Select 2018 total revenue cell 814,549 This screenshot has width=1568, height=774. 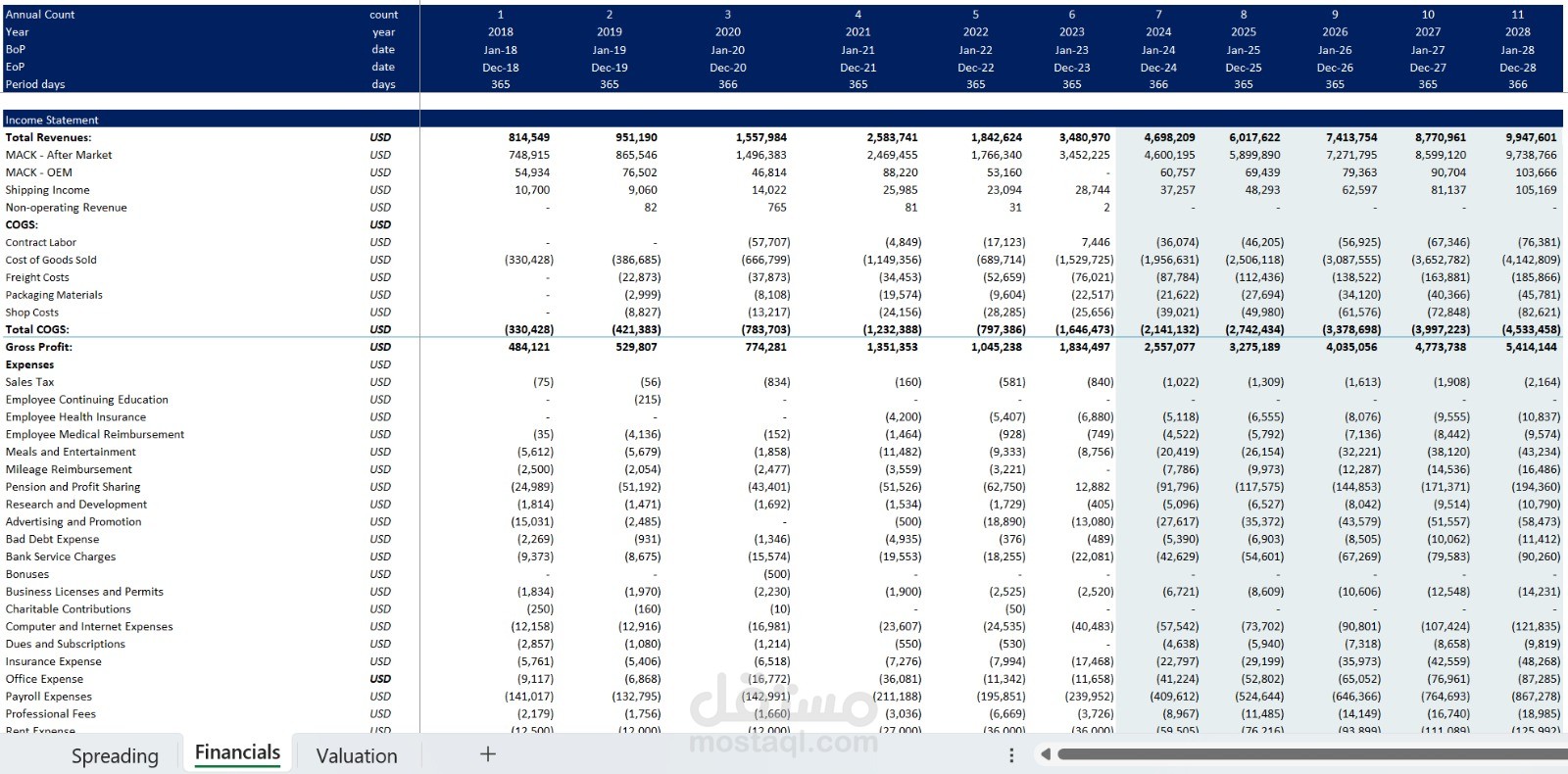click(x=529, y=137)
